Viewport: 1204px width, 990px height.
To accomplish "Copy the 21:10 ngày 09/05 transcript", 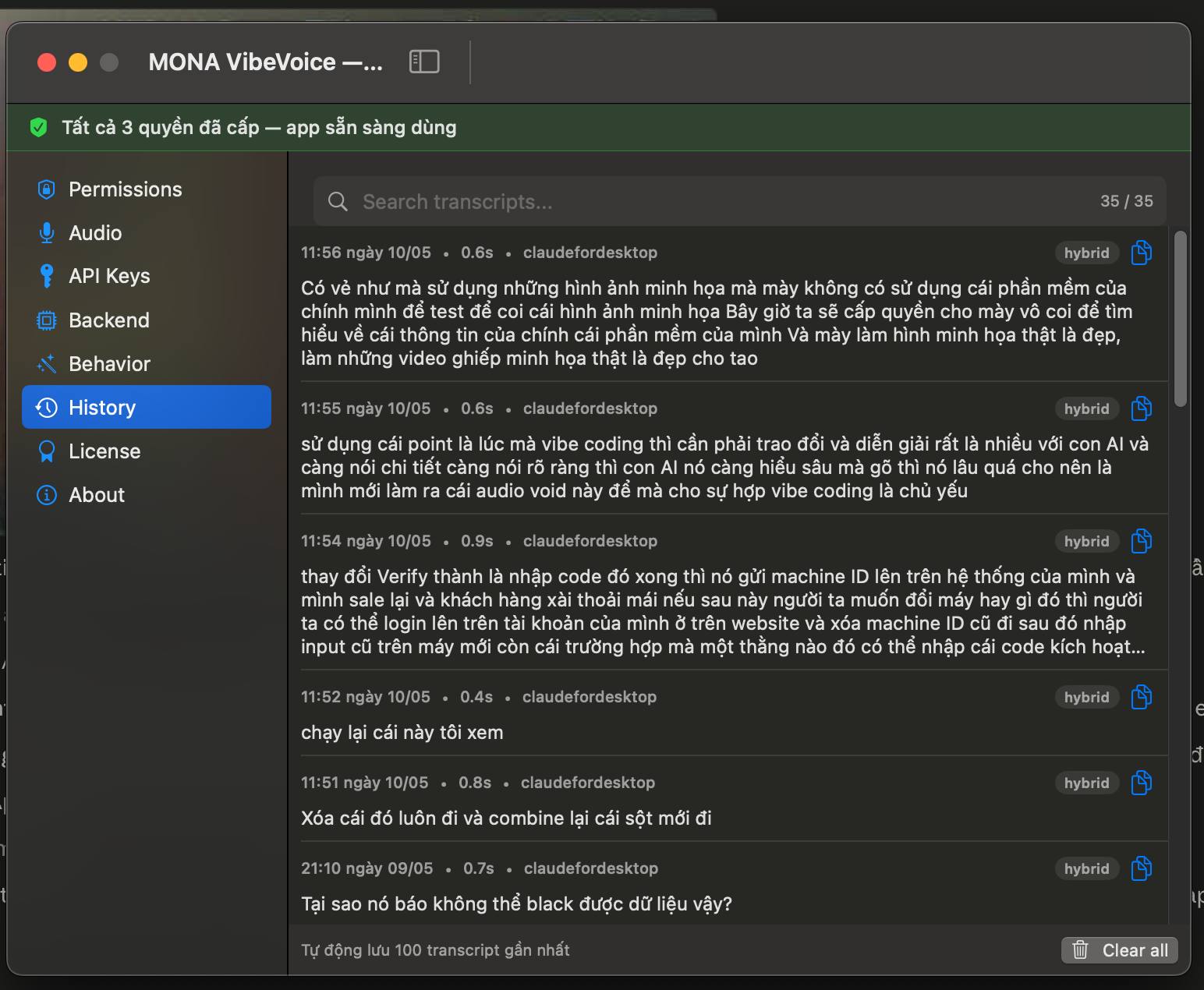I will [1142, 868].
